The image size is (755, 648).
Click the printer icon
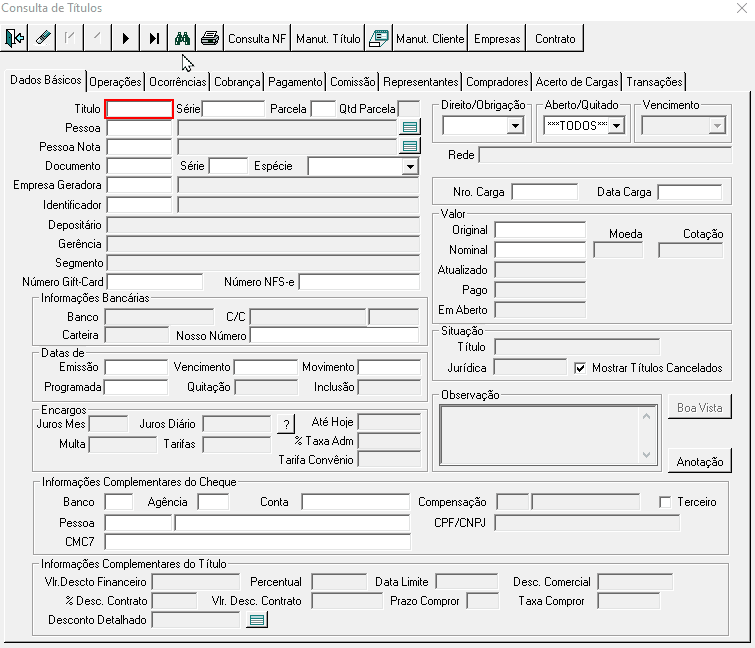pyautogui.click(x=209, y=38)
